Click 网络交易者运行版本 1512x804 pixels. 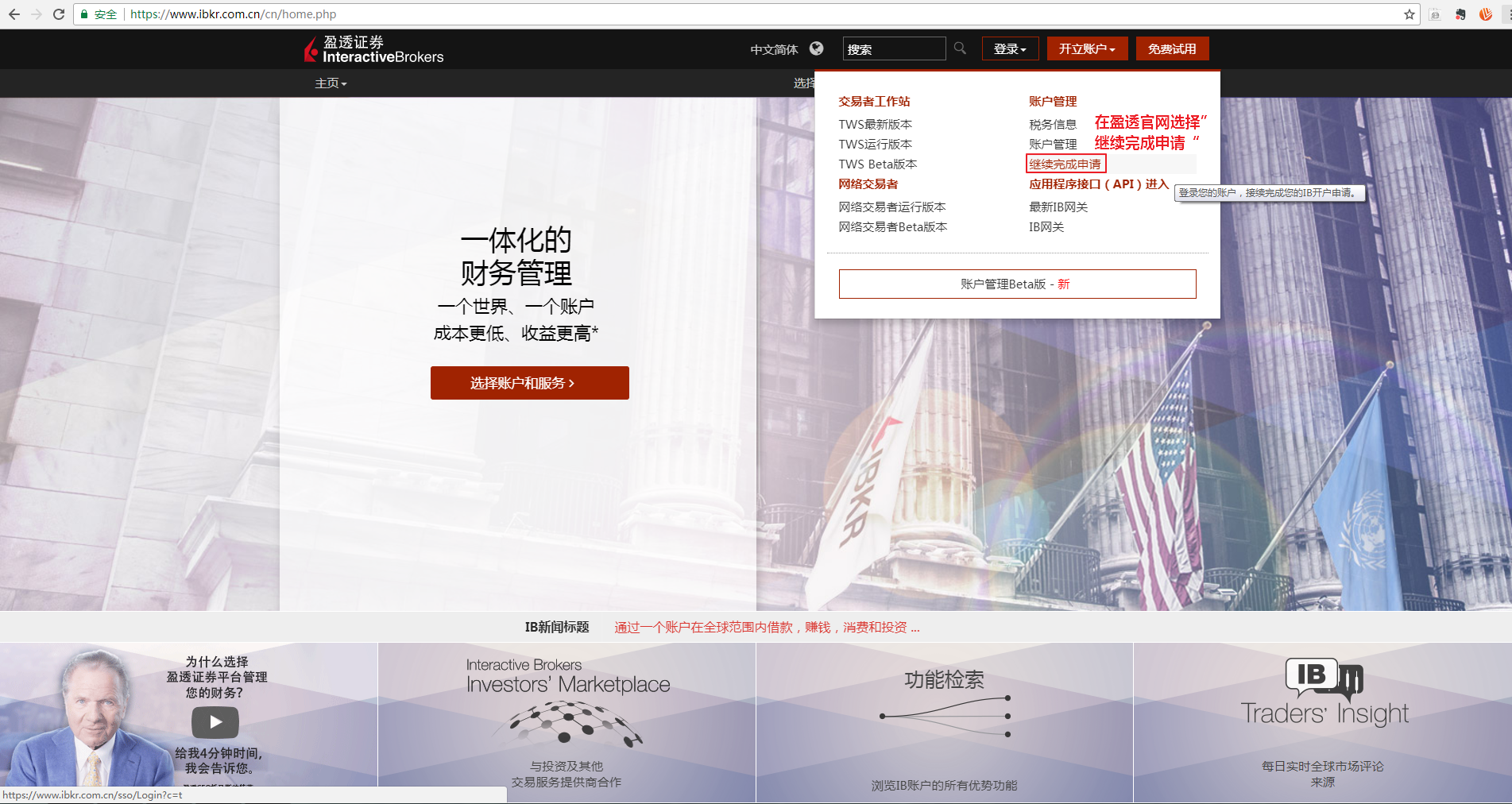(x=891, y=207)
